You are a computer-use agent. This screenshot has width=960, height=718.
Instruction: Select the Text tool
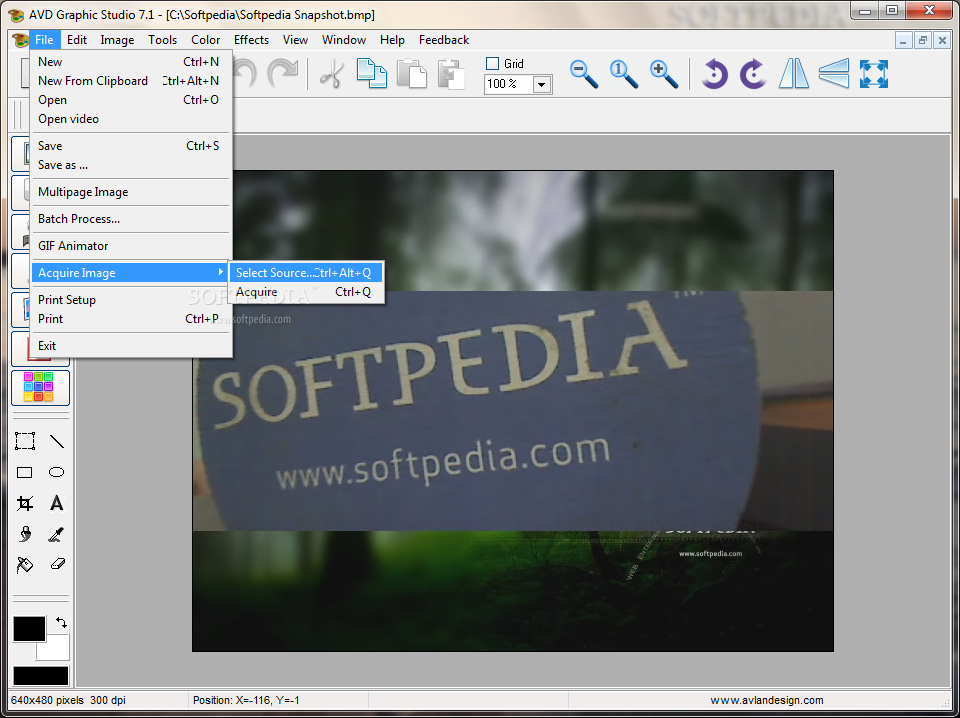[x=56, y=503]
